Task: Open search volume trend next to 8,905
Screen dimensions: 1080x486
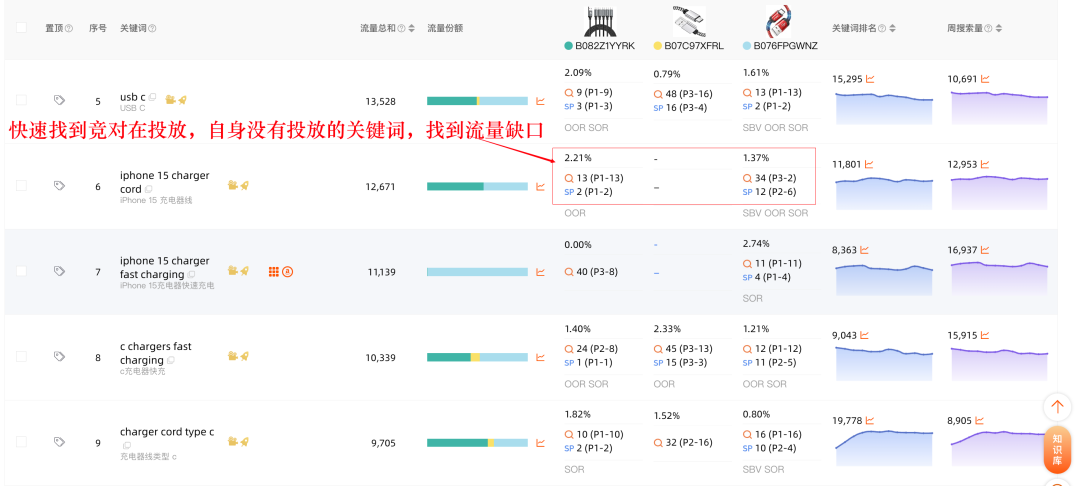Action: [x=981, y=421]
